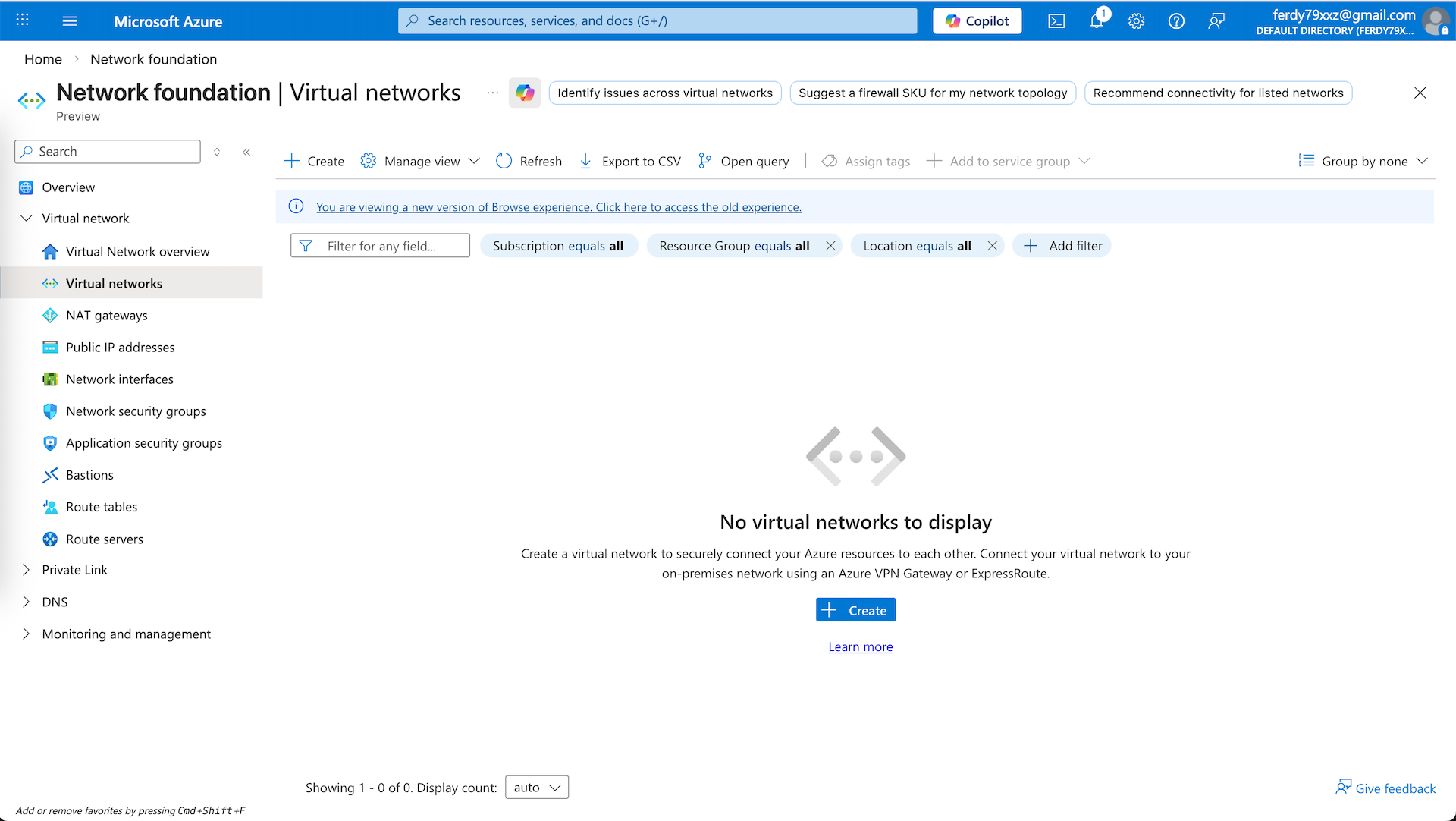Click the Copilot sparkle icon beside title

tap(525, 93)
